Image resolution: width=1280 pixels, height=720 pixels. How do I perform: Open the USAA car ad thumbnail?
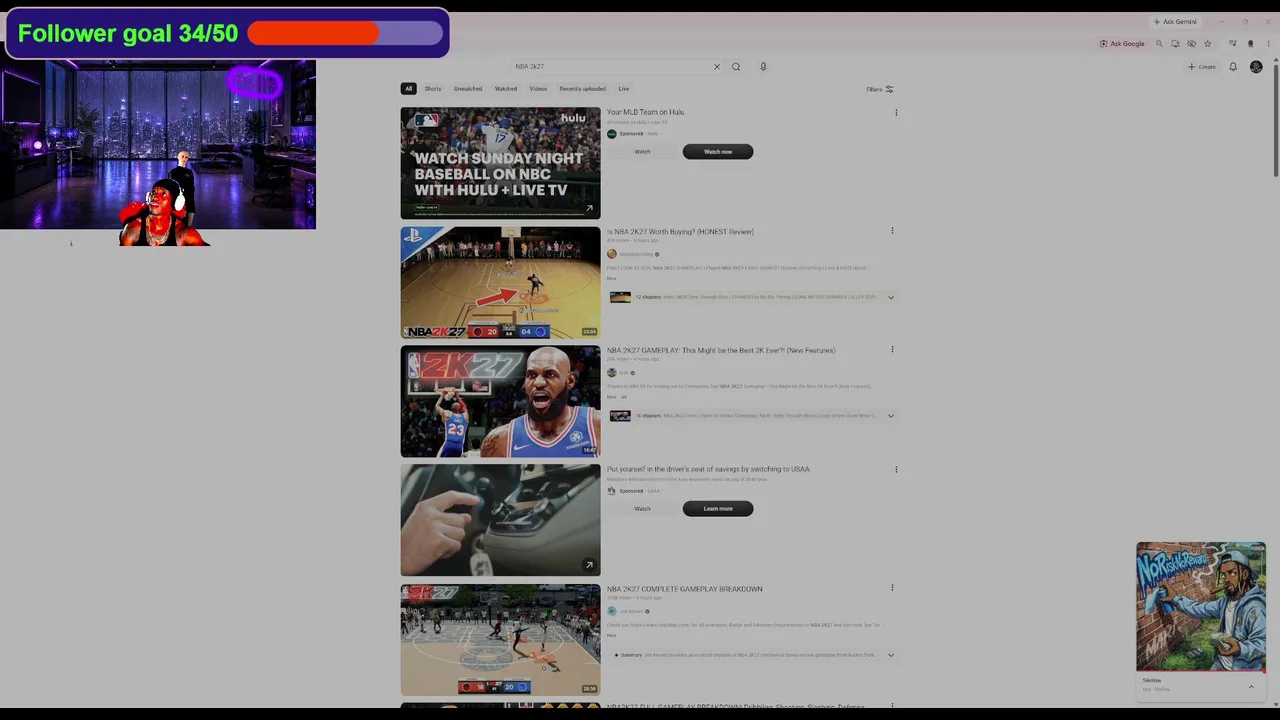500,520
